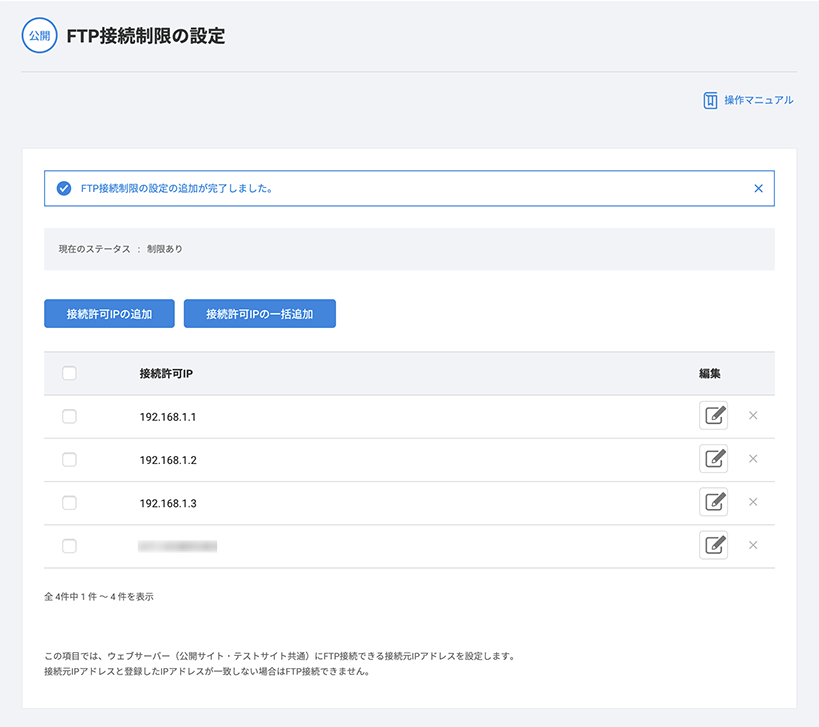Open the editor for 192.168.1.3
Screen dimensions: 819x727
coord(713,502)
